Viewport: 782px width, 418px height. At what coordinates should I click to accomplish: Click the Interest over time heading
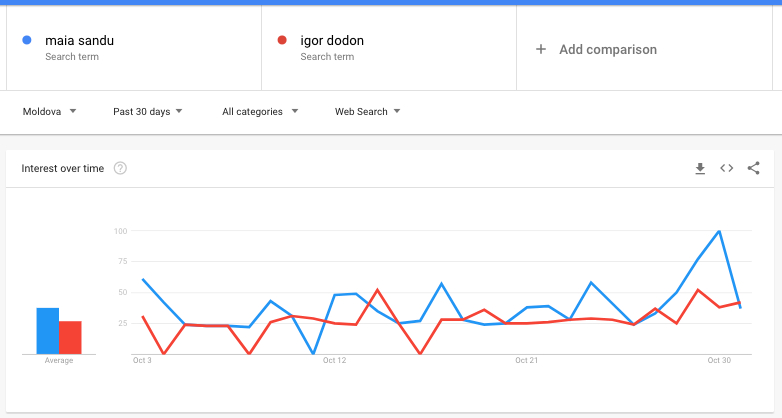point(63,169)
